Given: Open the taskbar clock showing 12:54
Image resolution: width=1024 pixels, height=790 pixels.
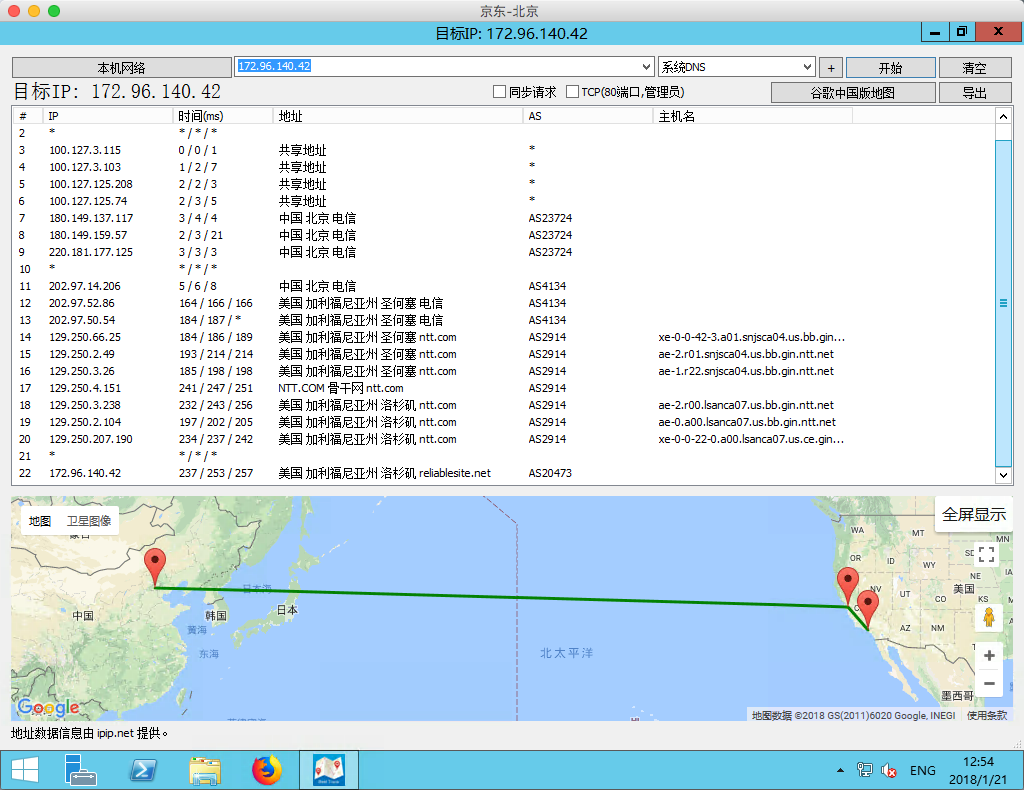Looking at the screenshot, I should pyautogui.click(x=978, y=770).
